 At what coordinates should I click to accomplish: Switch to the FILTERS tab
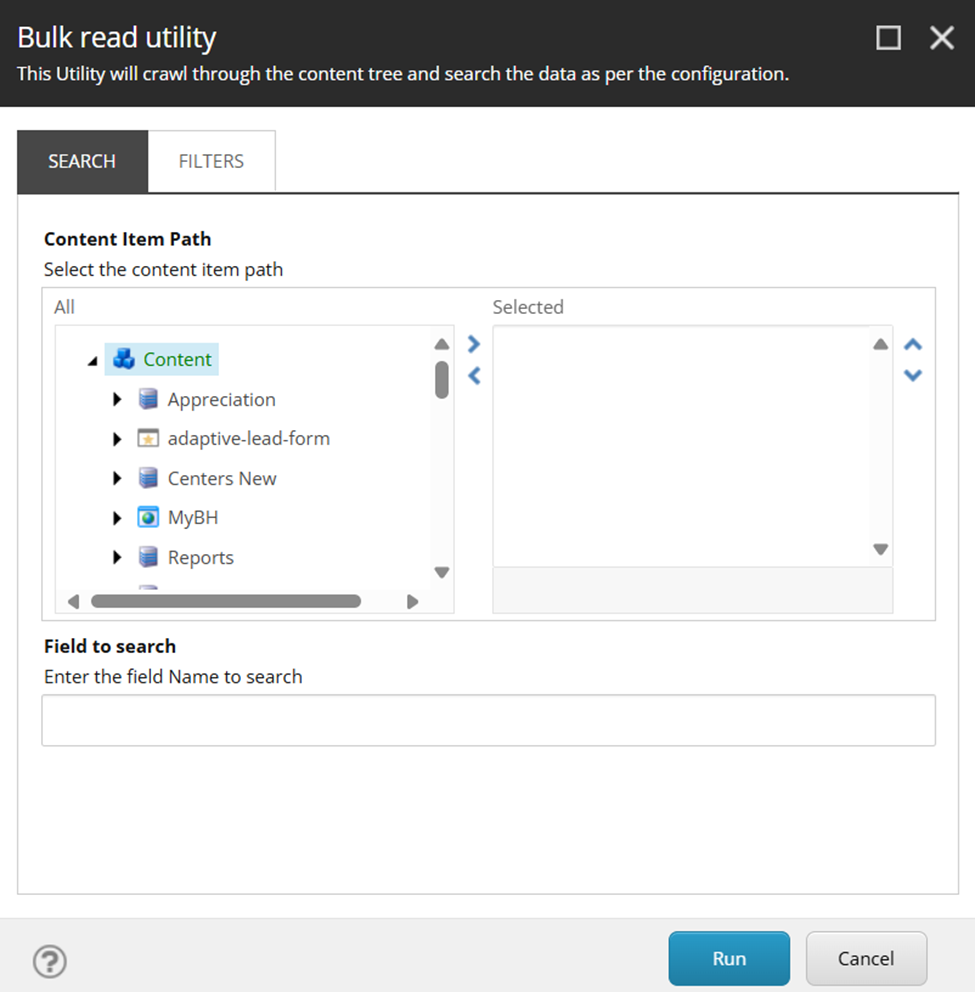[x=211, y=161]
